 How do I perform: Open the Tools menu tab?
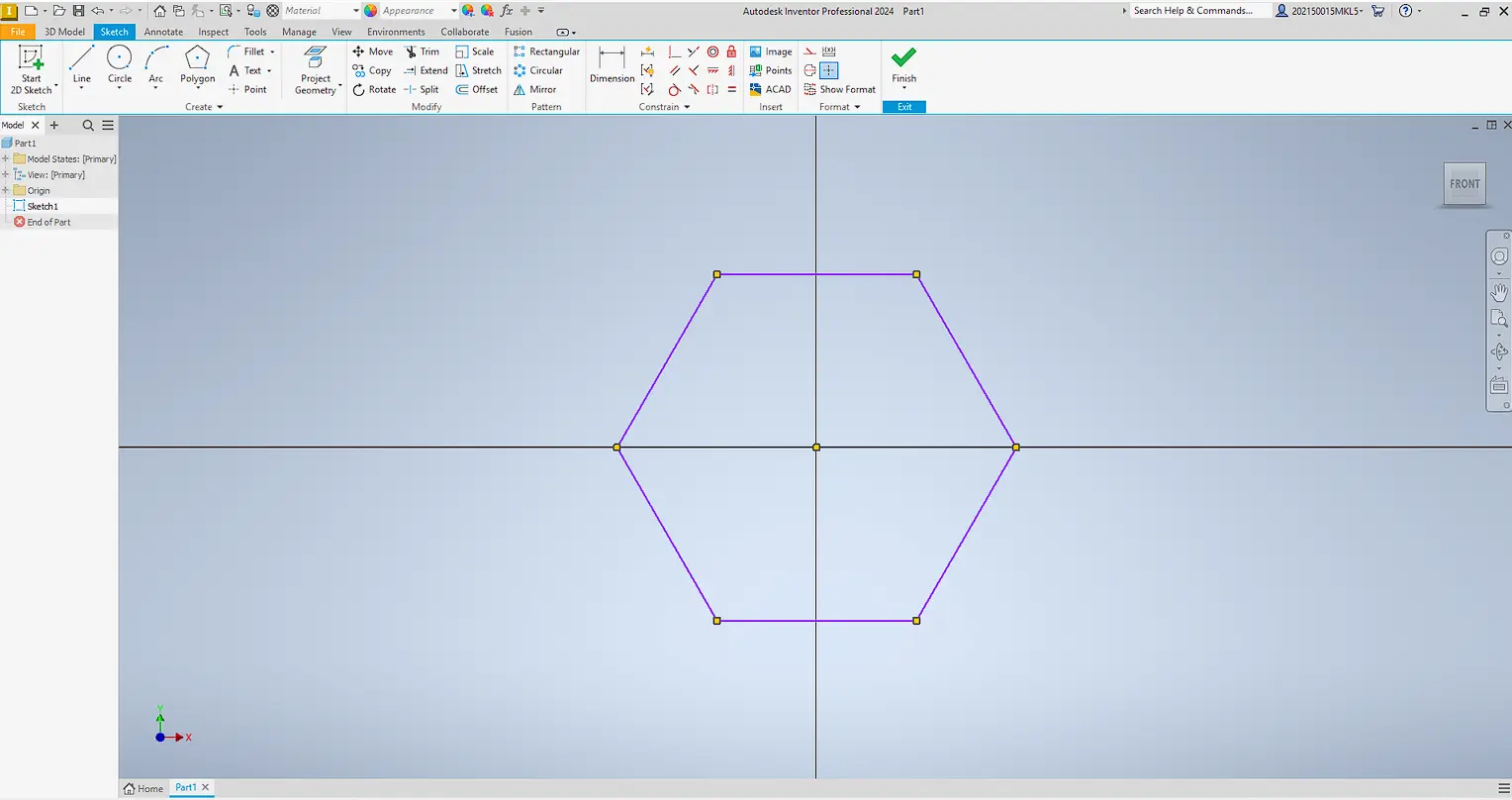[254, 31]
